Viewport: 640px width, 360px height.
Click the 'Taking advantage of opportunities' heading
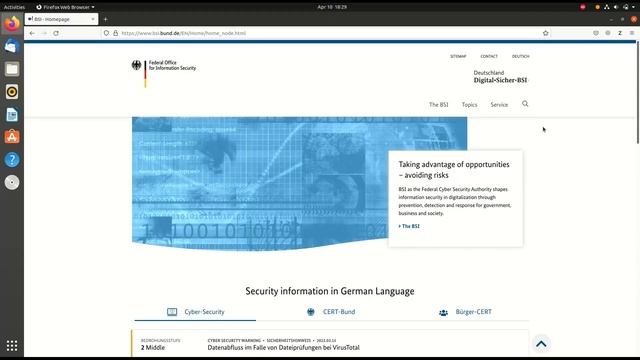pos(454,170)
